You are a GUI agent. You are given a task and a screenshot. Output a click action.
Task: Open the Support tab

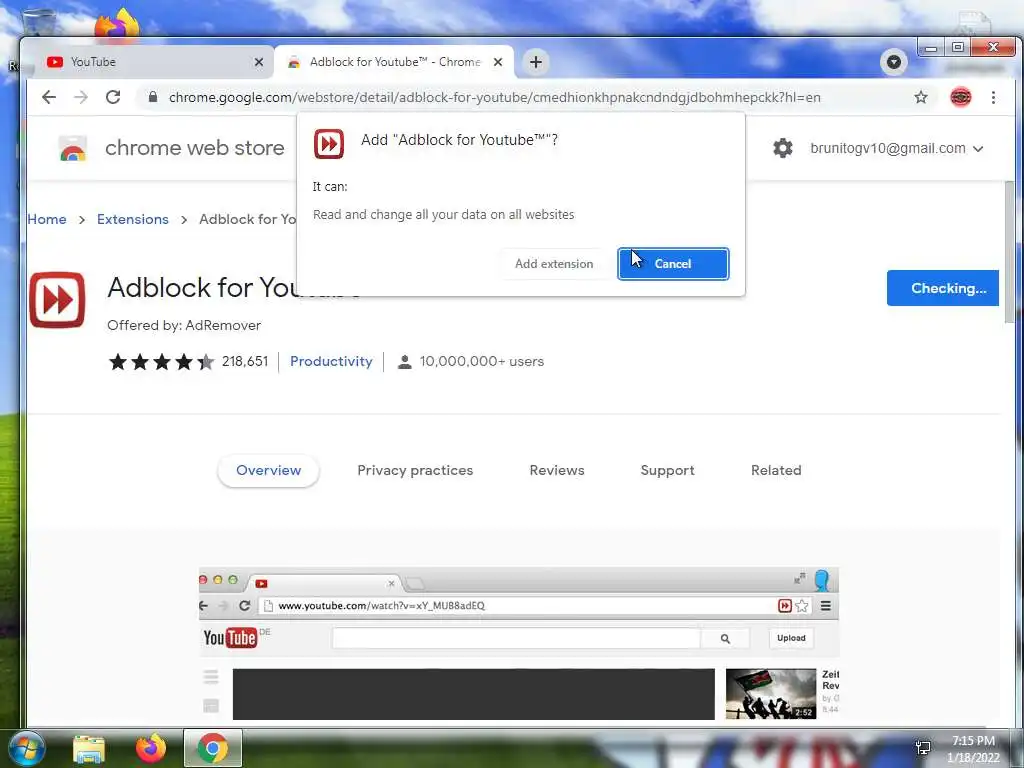[x=667, y=470]
